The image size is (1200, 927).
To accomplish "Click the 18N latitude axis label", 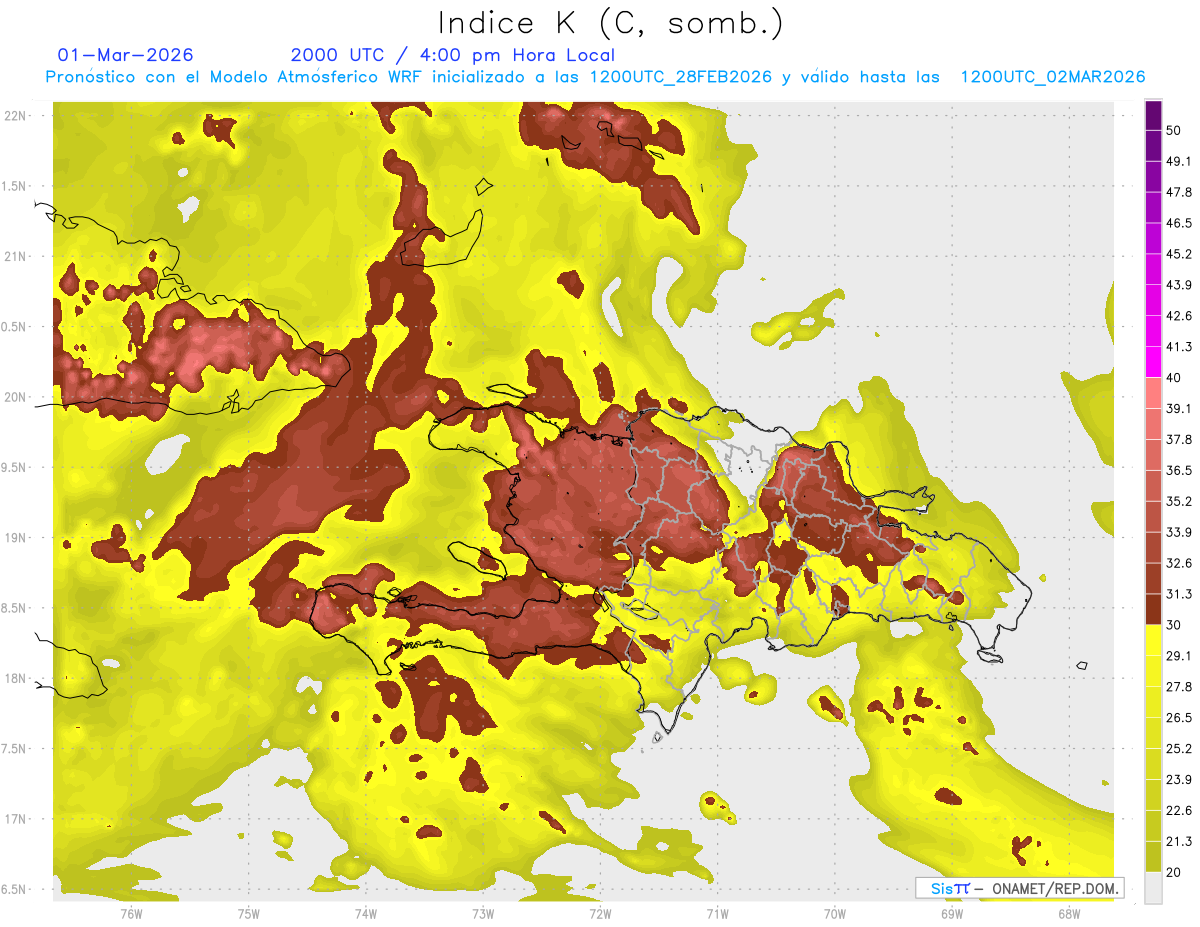I will (x=15, y=679).
